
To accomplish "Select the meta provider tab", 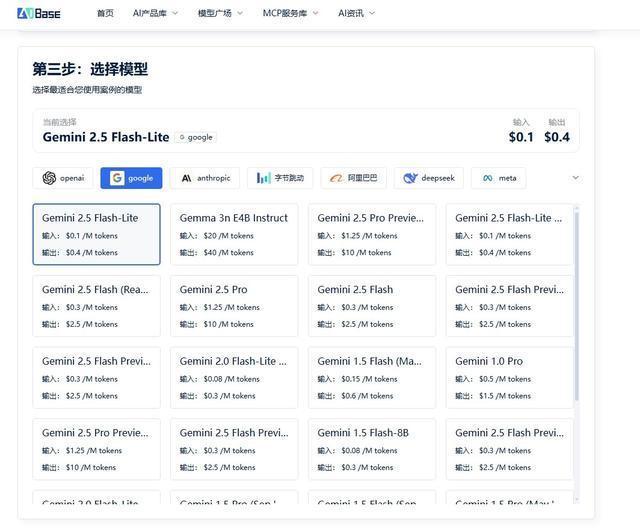I will 498,178.
